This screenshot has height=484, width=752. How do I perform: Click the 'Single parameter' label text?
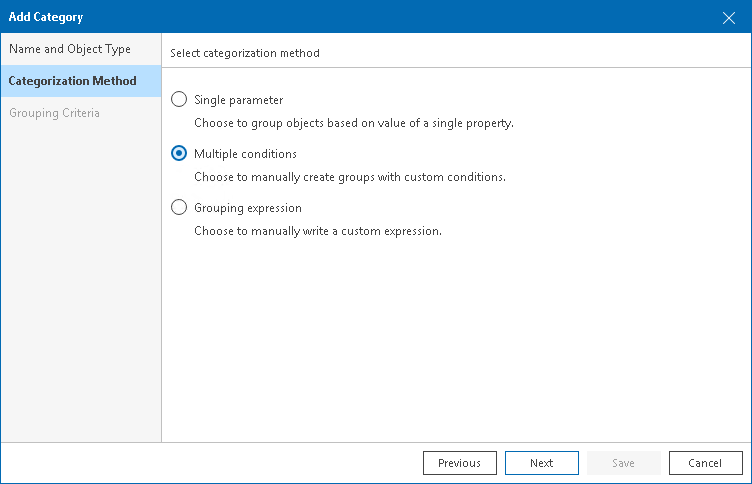pyautogui.click(x=238, y=100)
